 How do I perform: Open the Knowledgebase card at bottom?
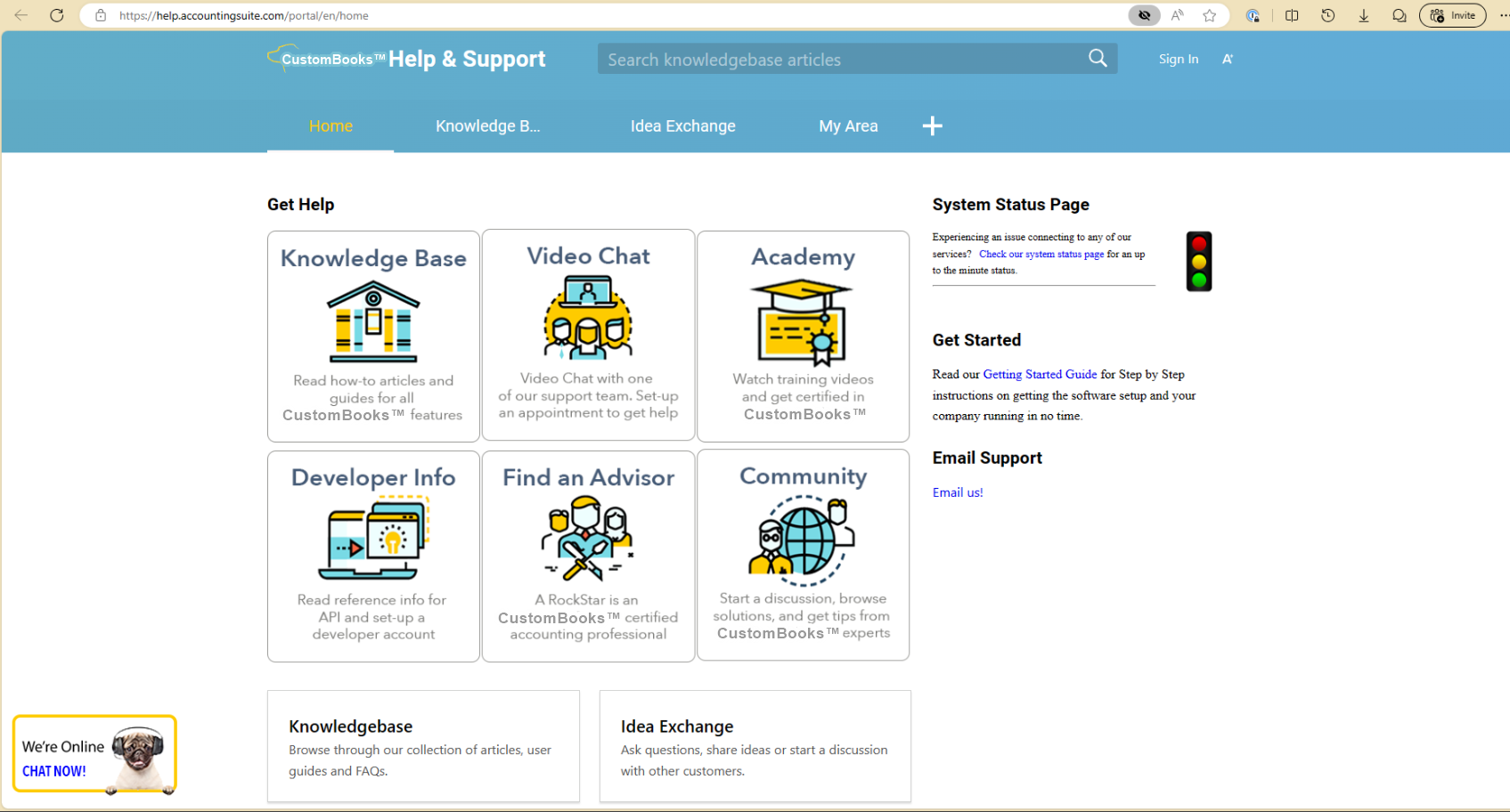pyautogui.click(x=423, y=746)
